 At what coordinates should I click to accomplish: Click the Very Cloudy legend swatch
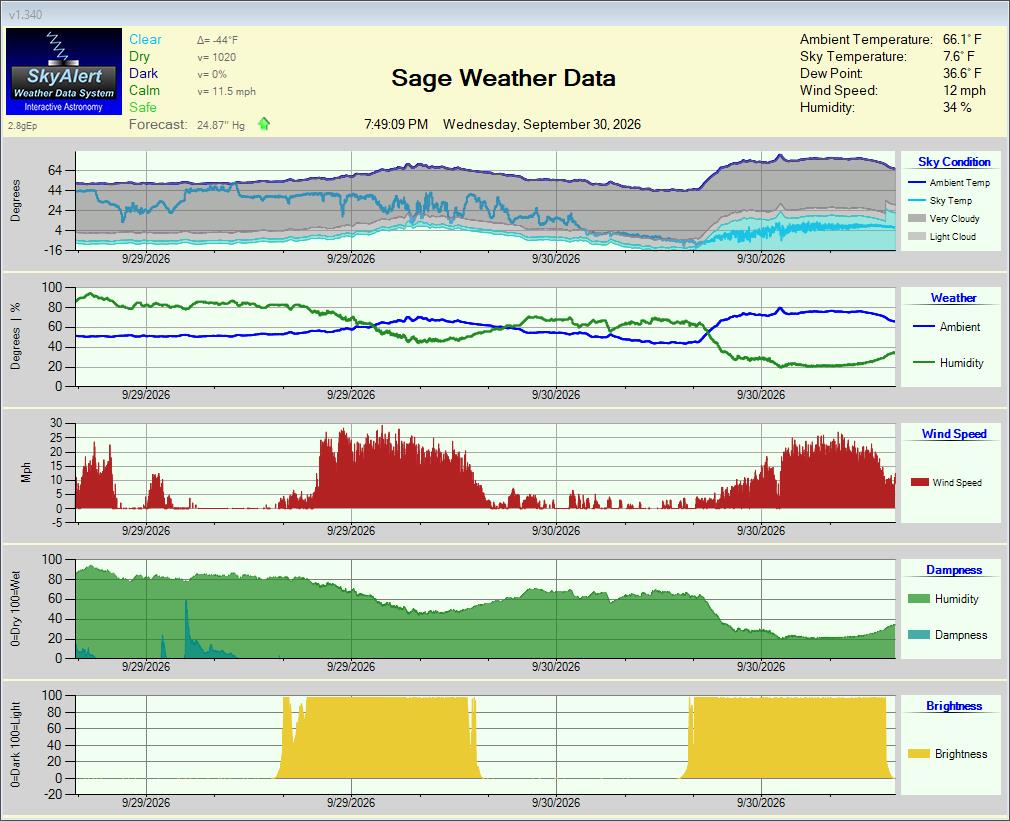916,218
